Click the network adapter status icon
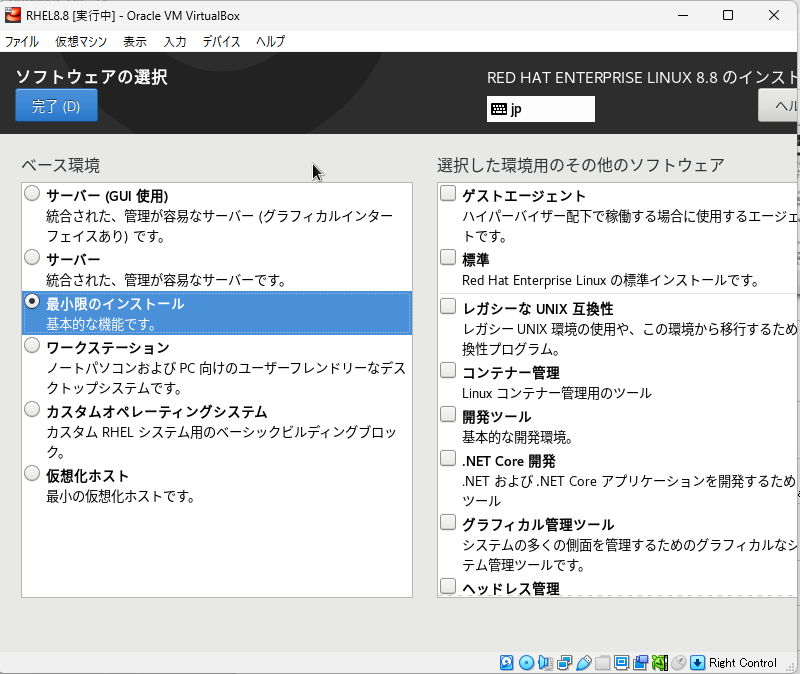 (x=564, y=663)
